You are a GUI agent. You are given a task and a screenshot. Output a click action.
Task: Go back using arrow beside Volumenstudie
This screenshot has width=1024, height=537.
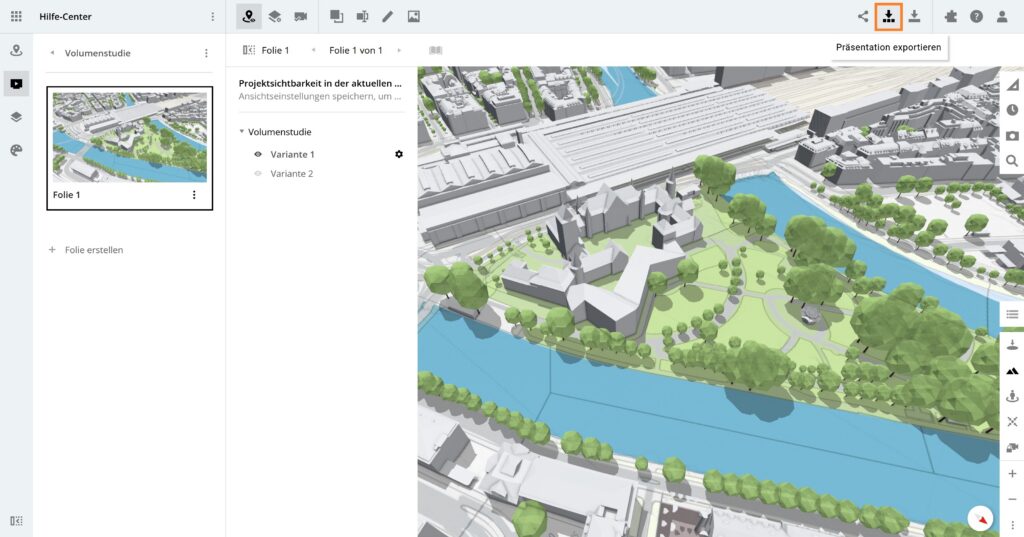point(51,53)
